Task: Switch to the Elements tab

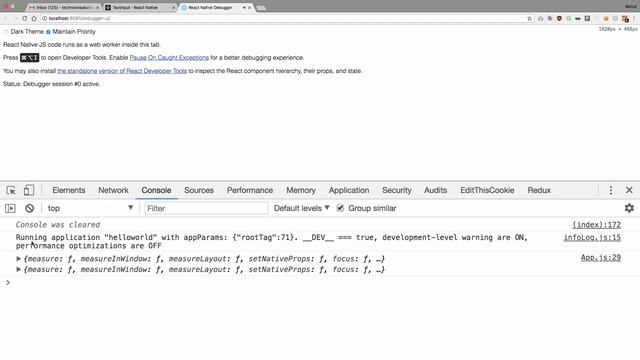Action: 69,190
